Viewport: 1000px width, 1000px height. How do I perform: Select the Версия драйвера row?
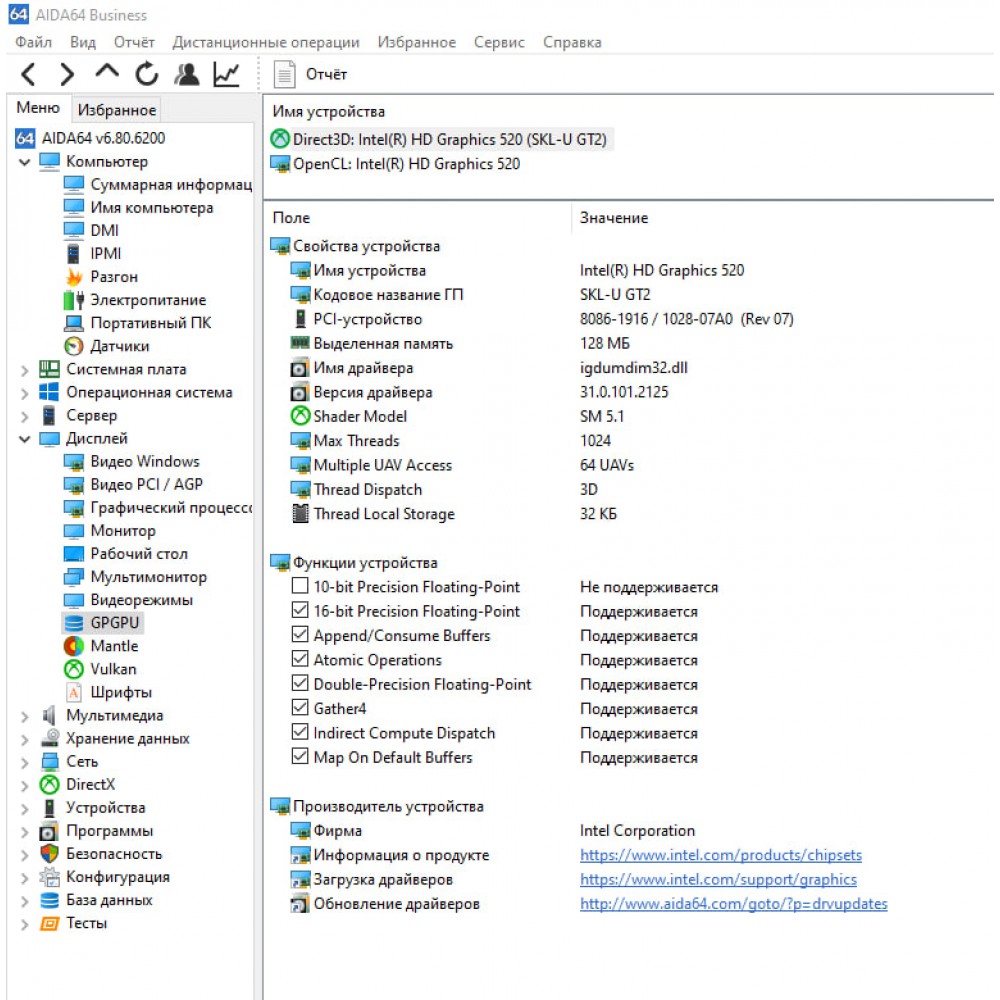pos(478,392)
